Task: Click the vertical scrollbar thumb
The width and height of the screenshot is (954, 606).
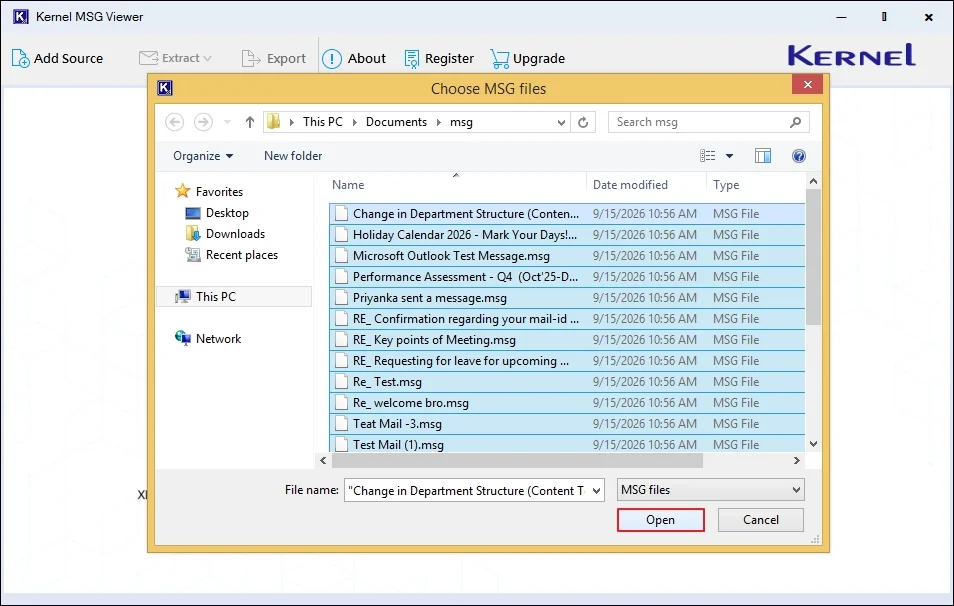Action: tap(813, 257)
